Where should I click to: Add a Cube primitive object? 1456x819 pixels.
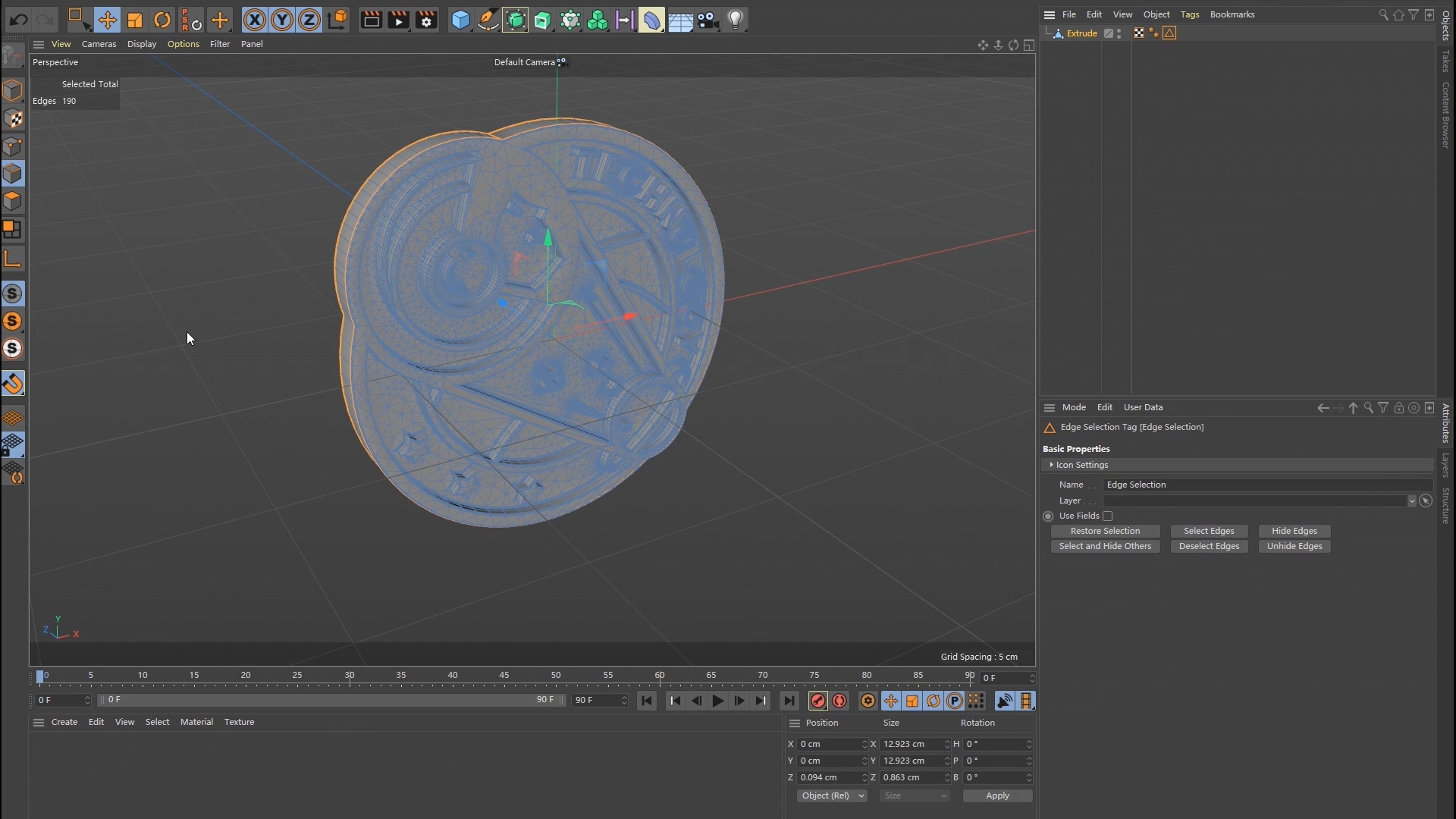[x=460, y=20]
